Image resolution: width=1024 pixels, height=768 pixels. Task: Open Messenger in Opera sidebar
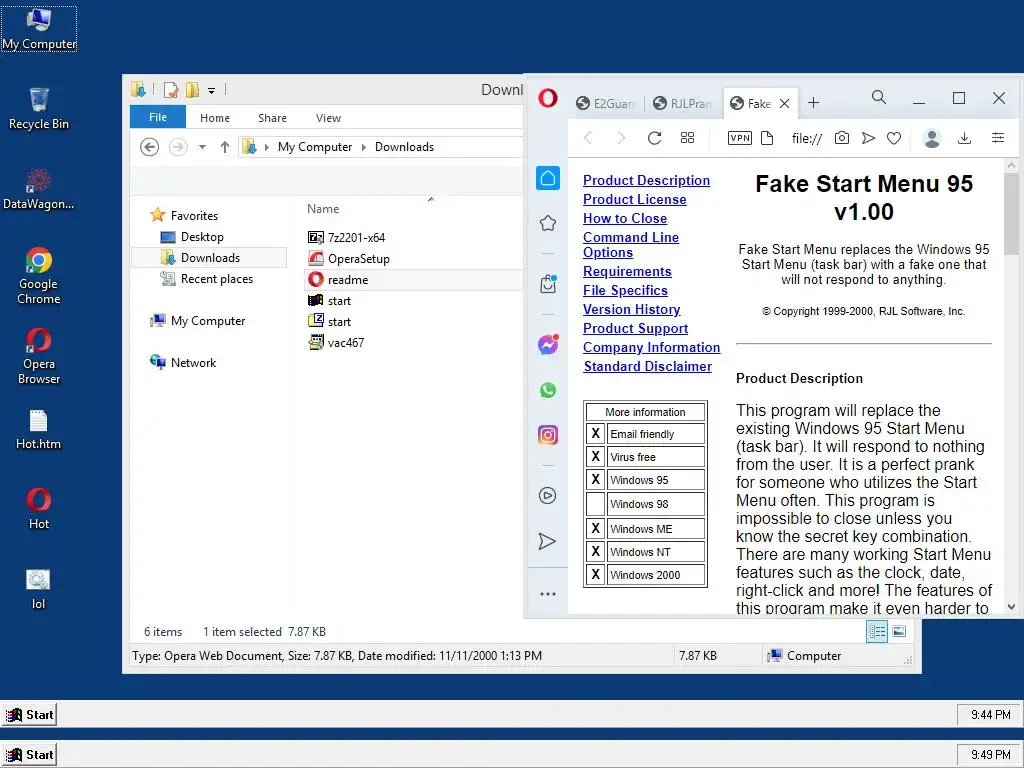point(548,344)
